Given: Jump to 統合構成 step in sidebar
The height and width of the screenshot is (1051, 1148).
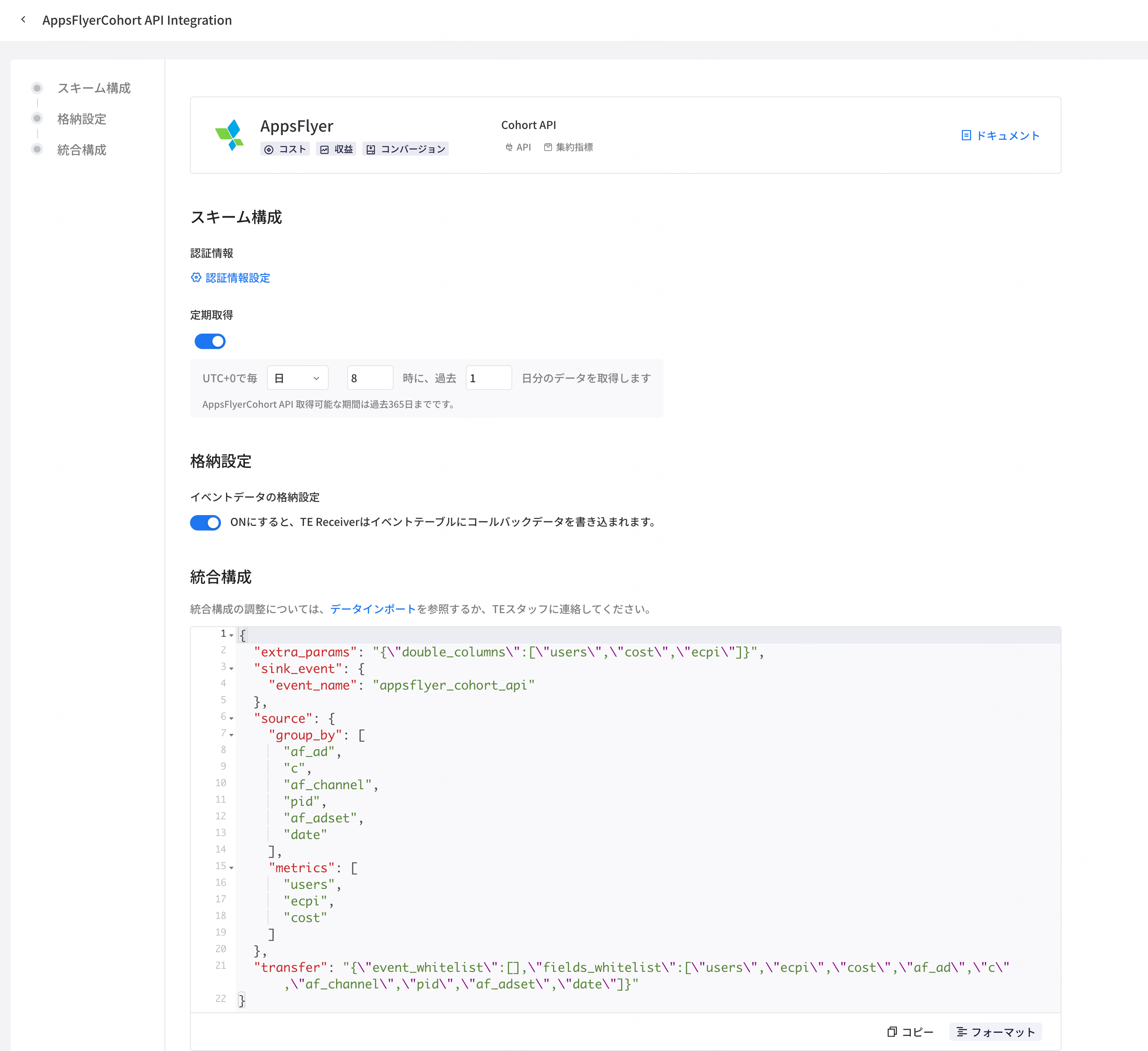Looking at the screenshot, I should [82, 150].
